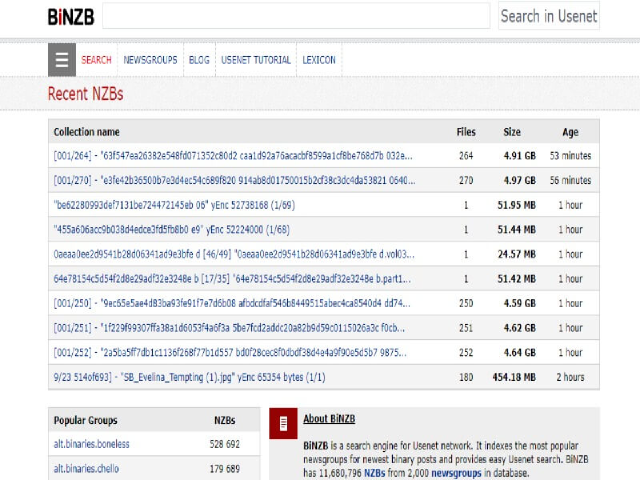Screen dimensions: 640x480
Task: Open the alt.binaries.chello group
Action: pyautogui.click(x=85, y=468)
